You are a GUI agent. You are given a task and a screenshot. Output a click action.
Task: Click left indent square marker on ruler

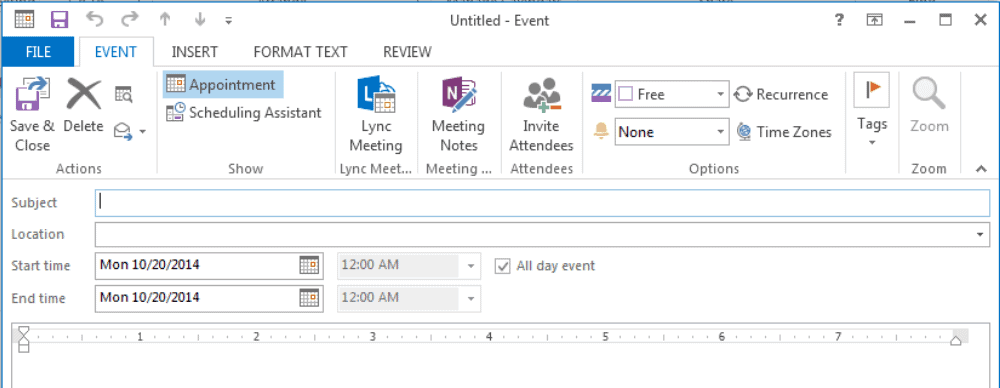24,348
